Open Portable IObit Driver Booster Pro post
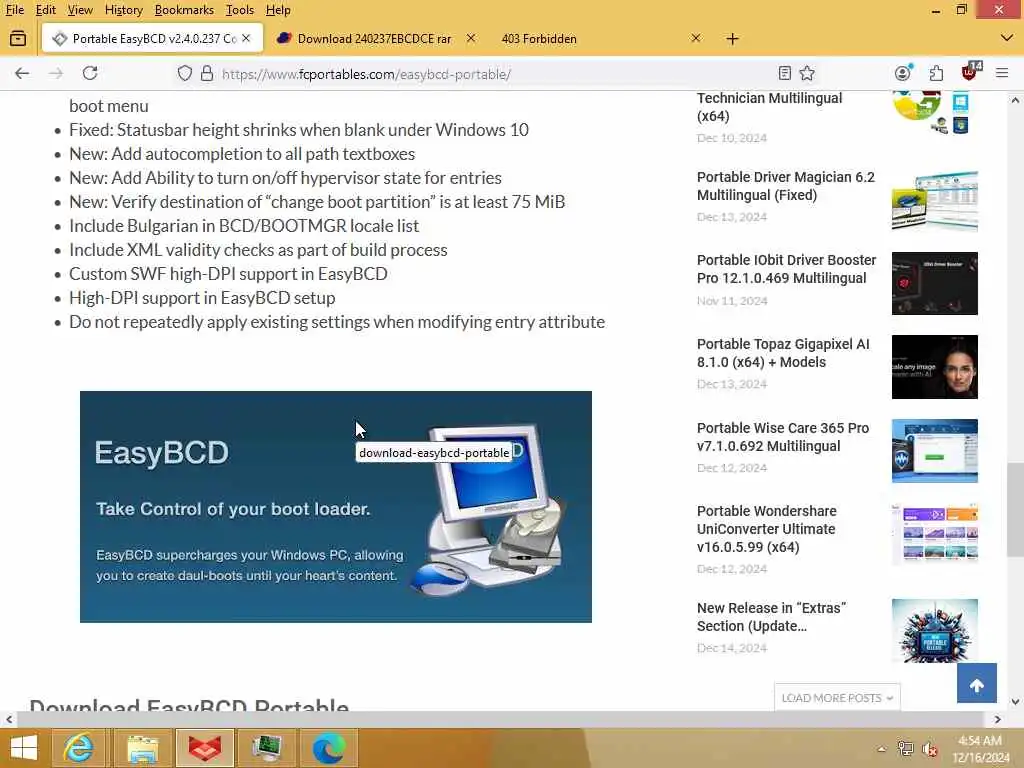 [786, 269]
